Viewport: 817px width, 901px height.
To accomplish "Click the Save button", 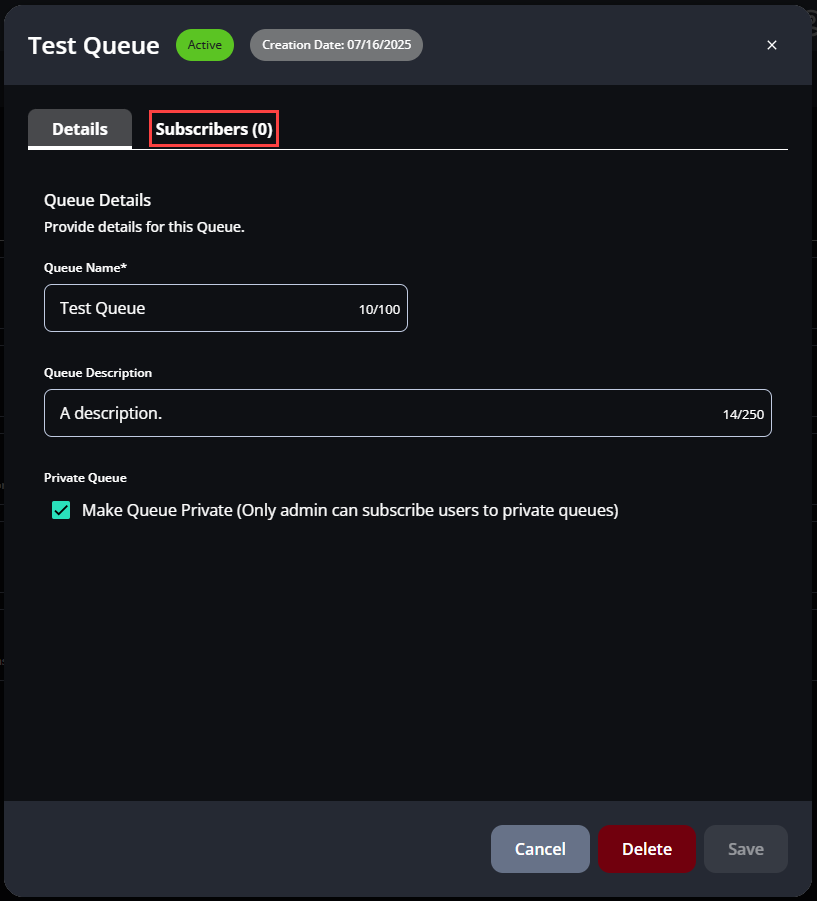I will click(746, 849).
